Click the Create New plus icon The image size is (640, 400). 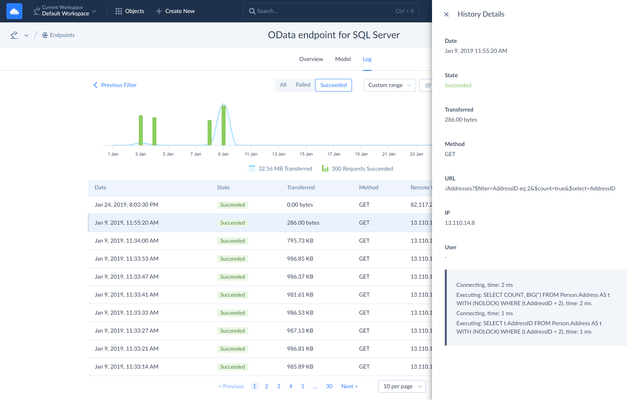pyautogui.click(x=159, y=11)
